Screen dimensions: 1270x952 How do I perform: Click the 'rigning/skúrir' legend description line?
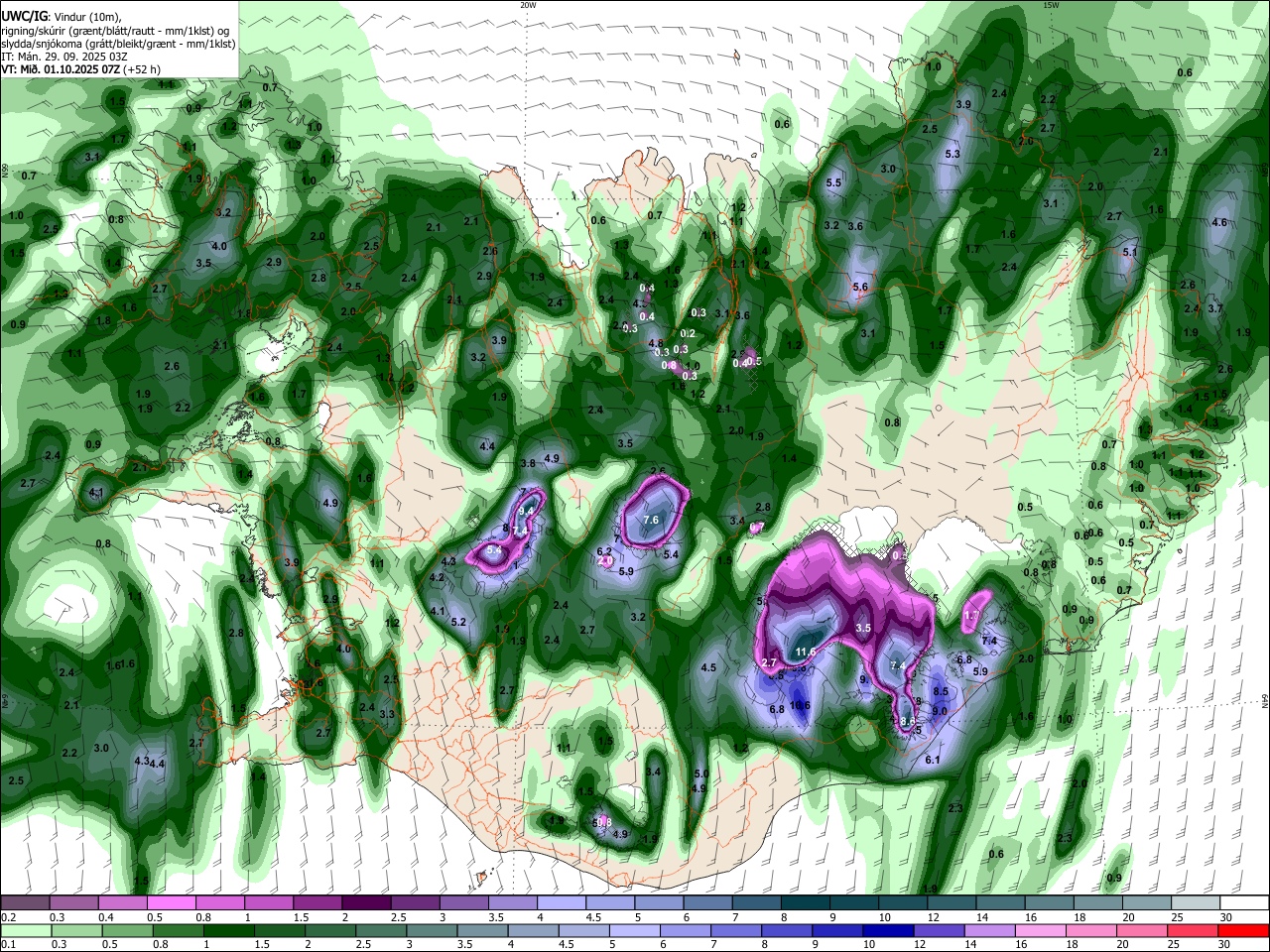click(117, 31)
